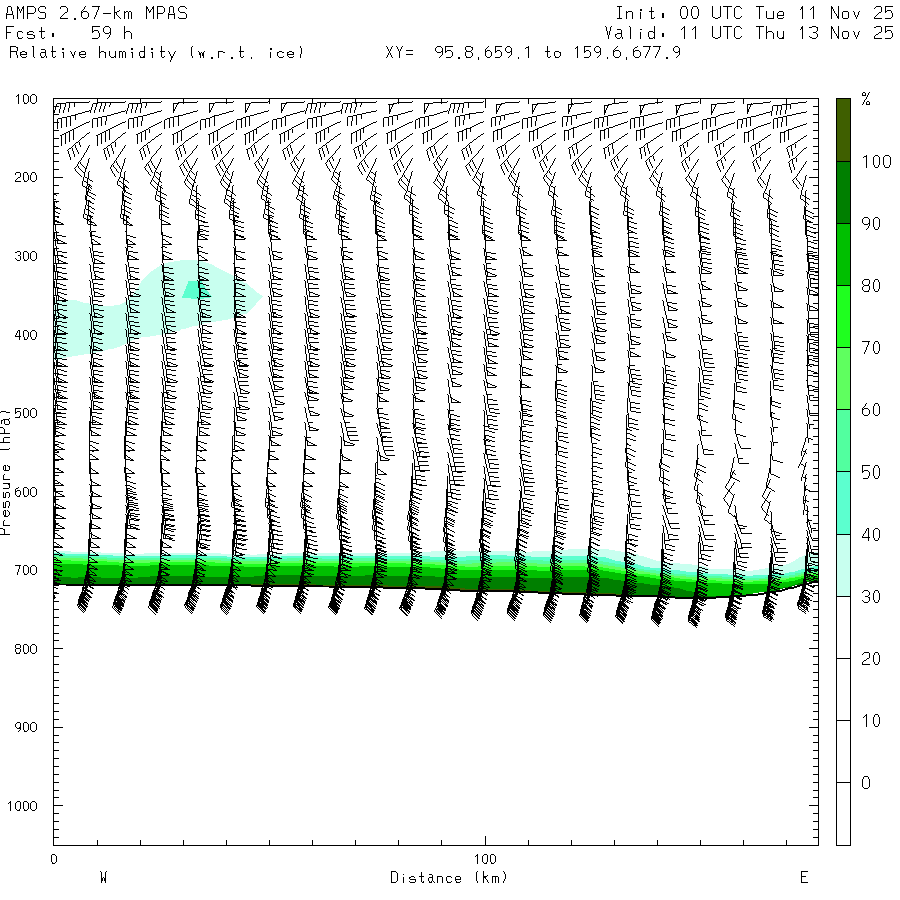The image size is (900, 900).
Task: Click the 1000 hPa pressure axis label
Action: pos(22,806)
